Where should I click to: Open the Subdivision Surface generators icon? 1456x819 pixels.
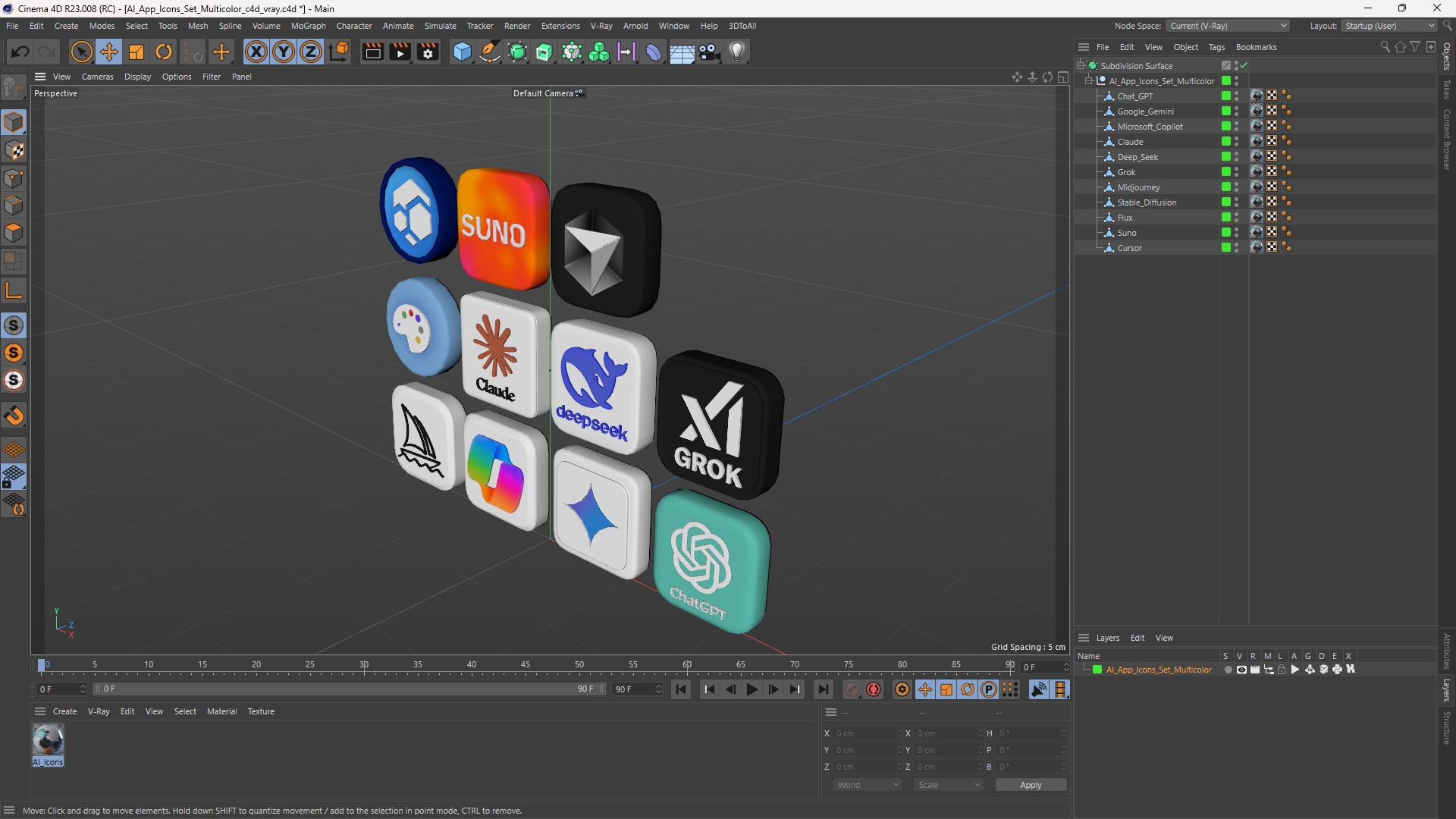(518, 52)
